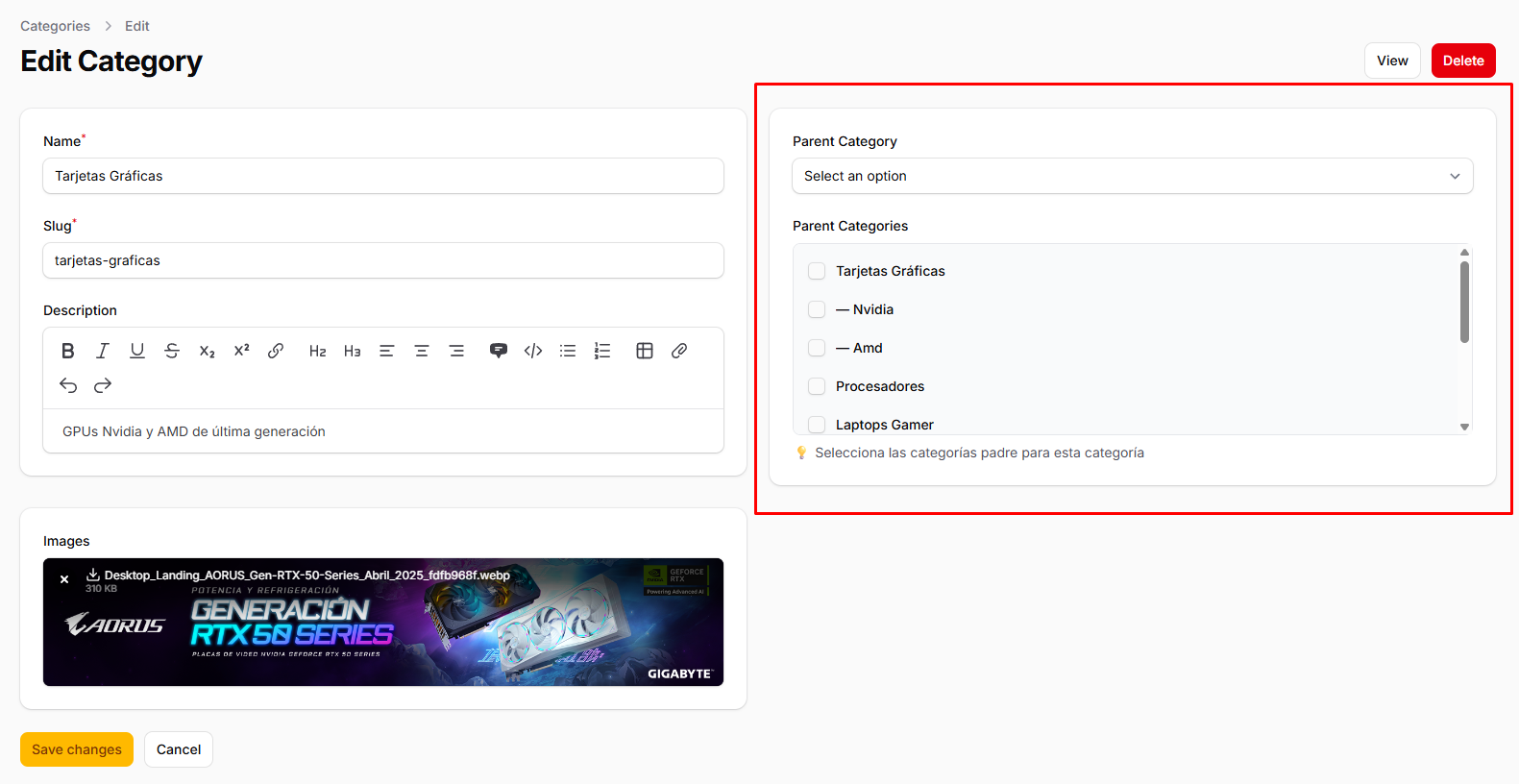This screenshot has width=1519, height=784.
Task: Click the image file name ending in fdfb968f.webp
Action: (x=307, y=576)
